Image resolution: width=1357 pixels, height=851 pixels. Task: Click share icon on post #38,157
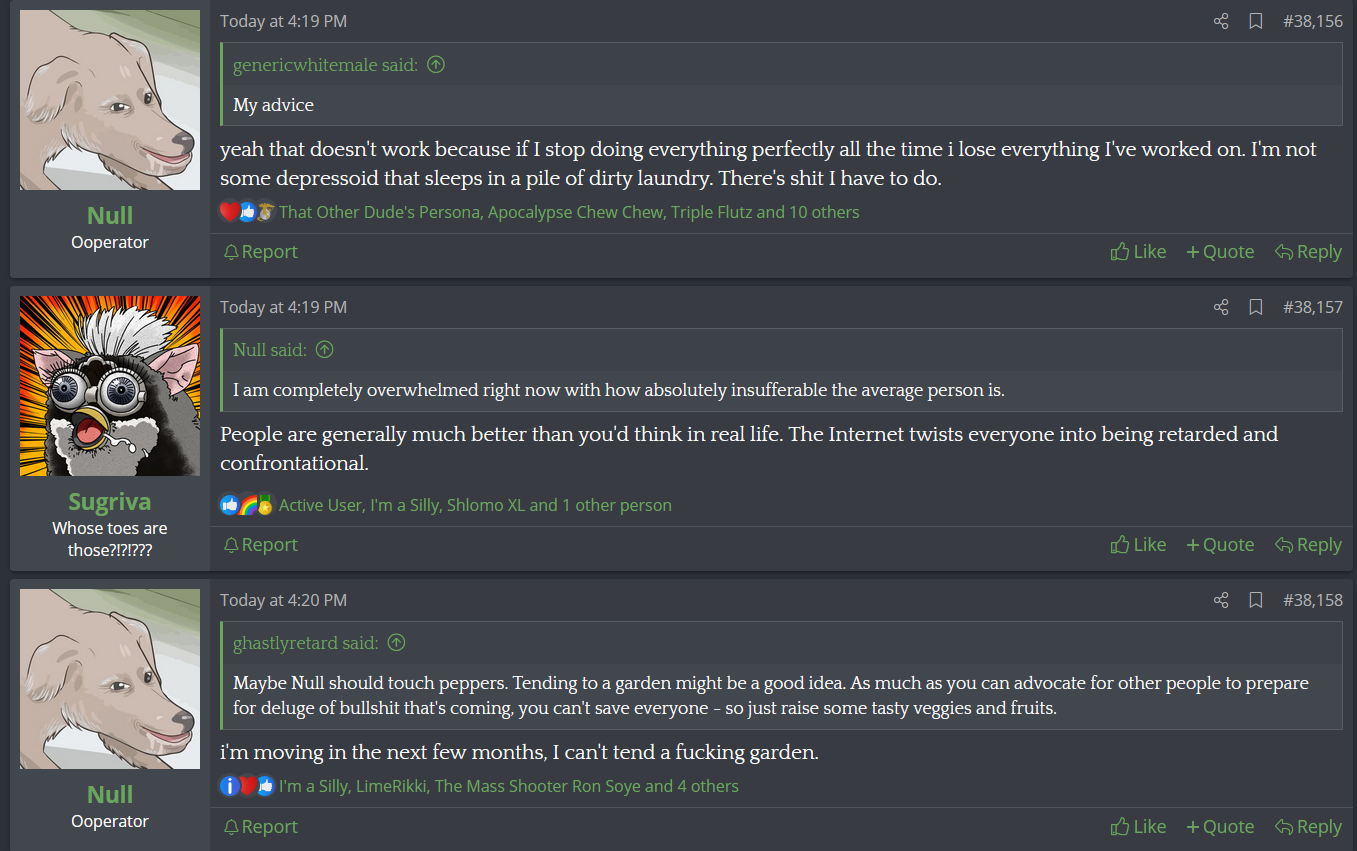pos(1221,307)
